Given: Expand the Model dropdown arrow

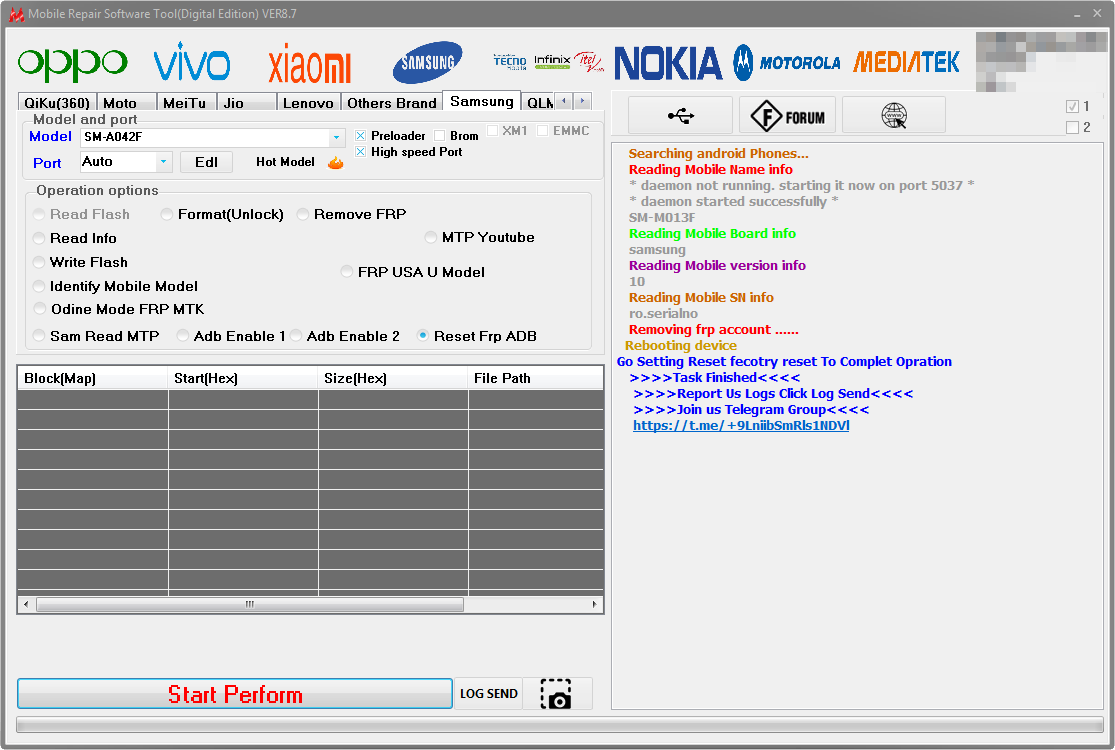Looking at the screenshot, I should pyautogui.click(x=336, y=137).
